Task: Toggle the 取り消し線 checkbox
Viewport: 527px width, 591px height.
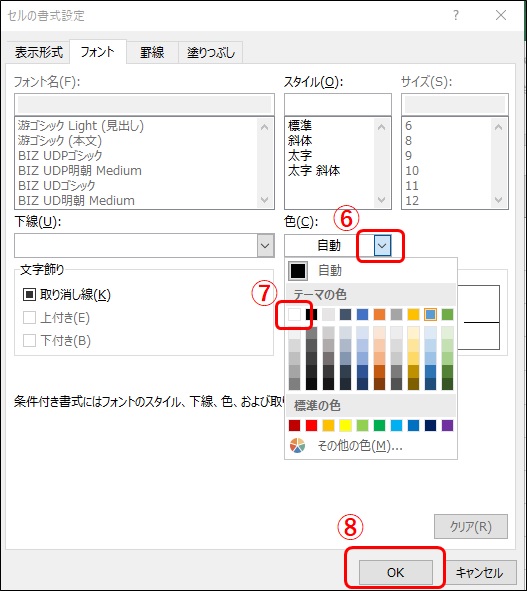Action: [x=29, y=295]
